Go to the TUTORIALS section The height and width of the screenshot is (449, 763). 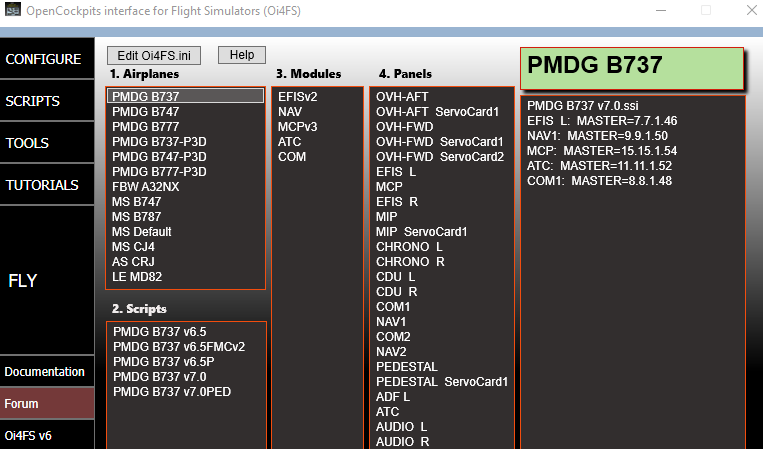coord(44,185)
